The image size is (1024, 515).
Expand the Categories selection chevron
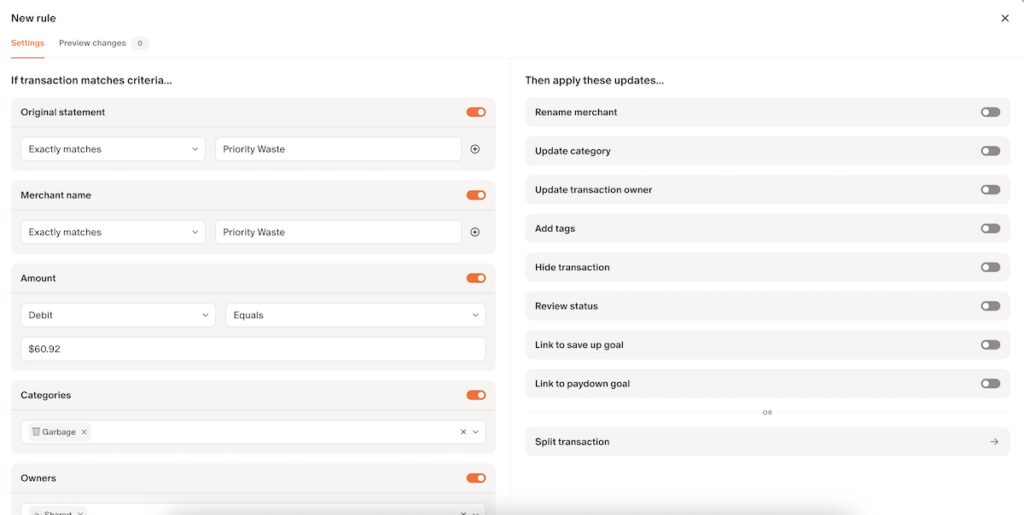(x=475, y=432)
